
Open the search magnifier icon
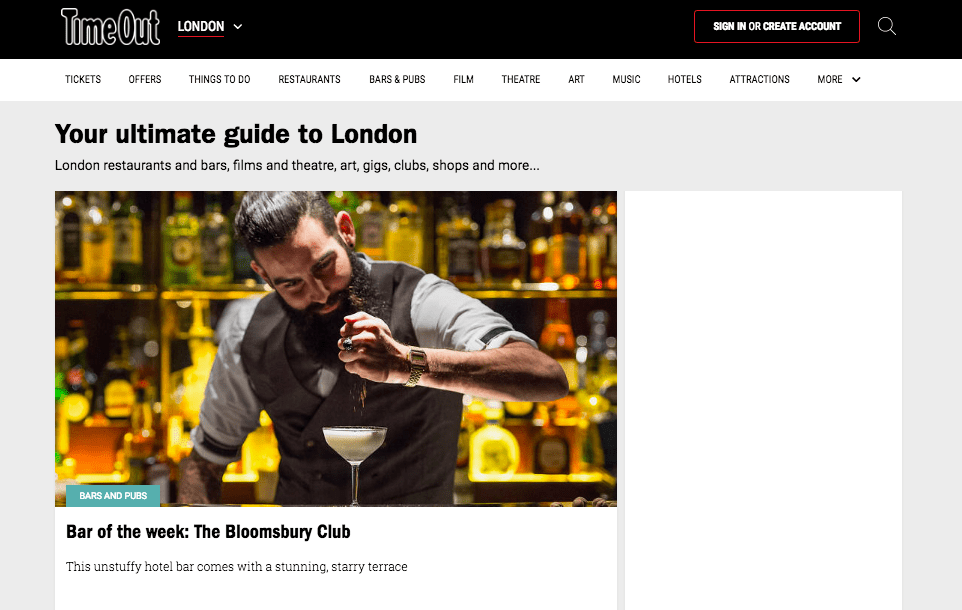point(887,26)
